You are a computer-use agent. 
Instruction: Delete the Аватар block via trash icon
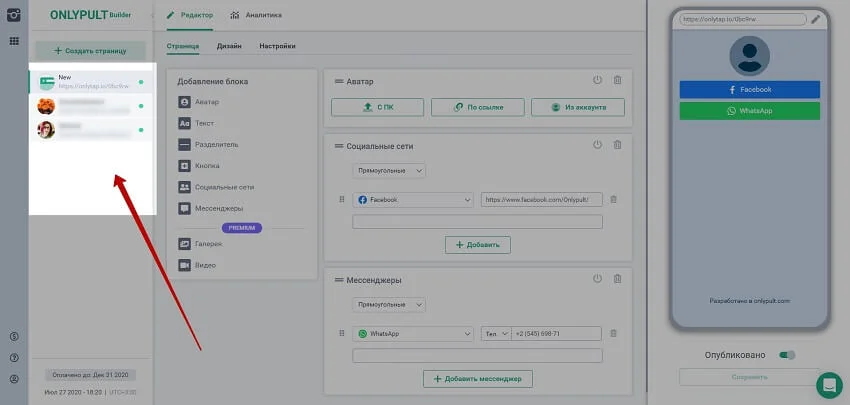click(617, 80)
